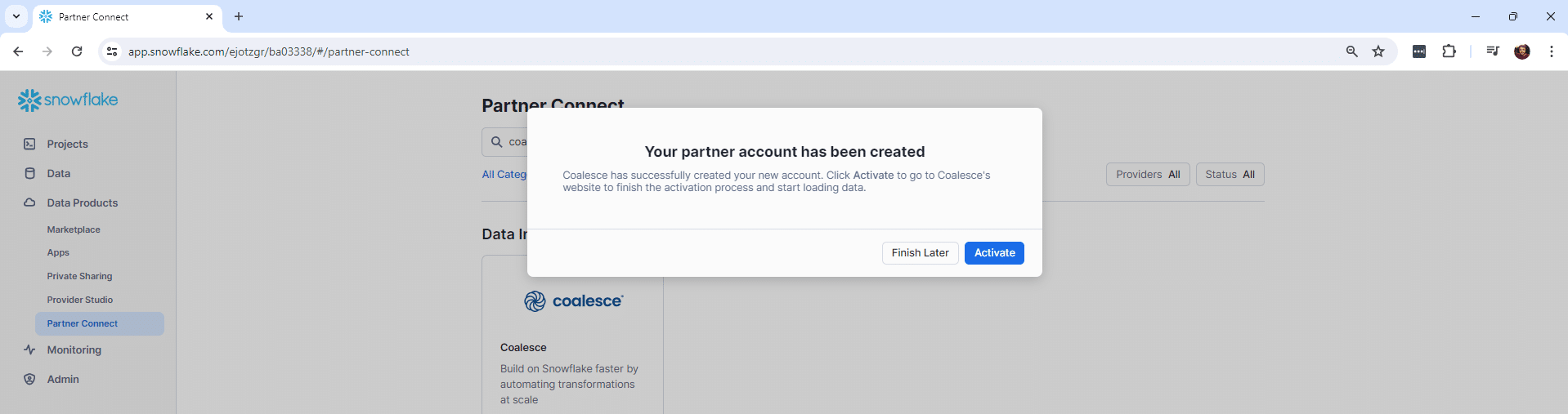Open the Chrome profile avatar
1568x414 pixels.
pos(1522,51)
